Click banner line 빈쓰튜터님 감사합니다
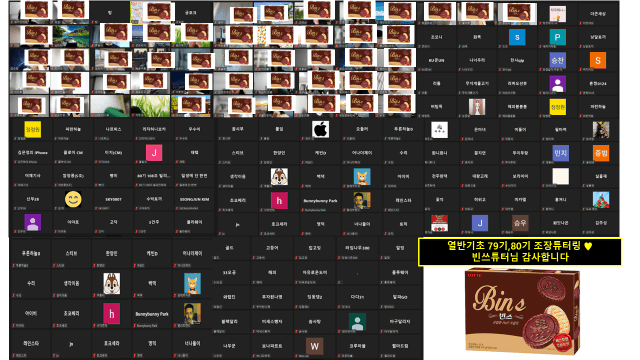This screenshot has height=360, width=640. [520, 257]
